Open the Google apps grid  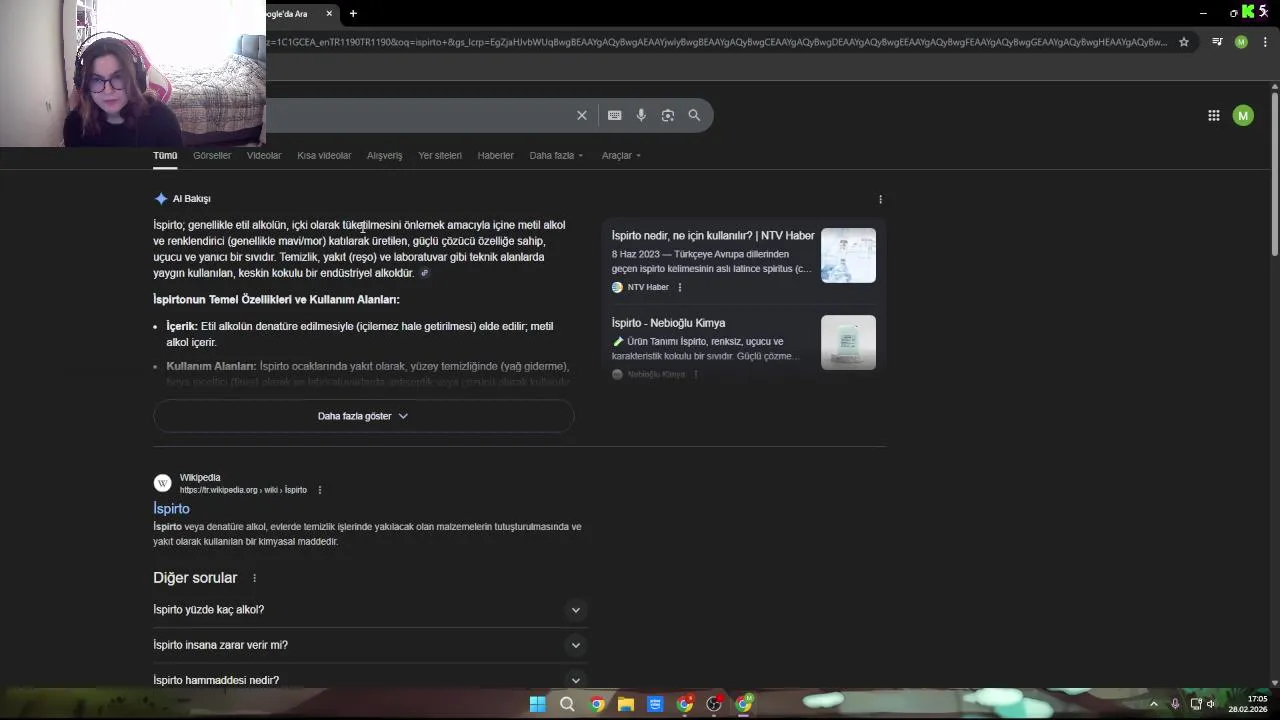[1213, 115]
